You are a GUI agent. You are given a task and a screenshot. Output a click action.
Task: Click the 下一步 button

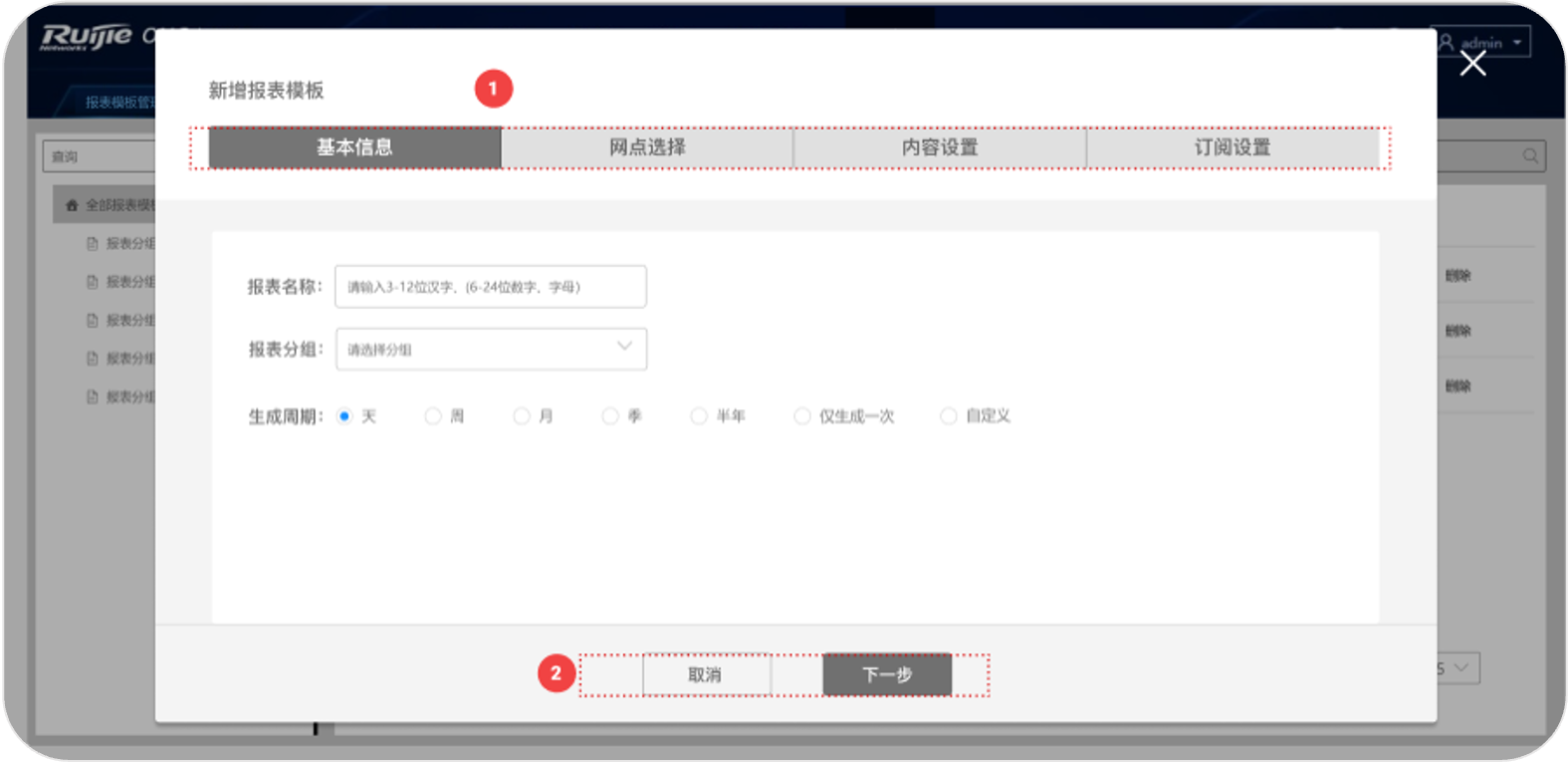point(886,674)
